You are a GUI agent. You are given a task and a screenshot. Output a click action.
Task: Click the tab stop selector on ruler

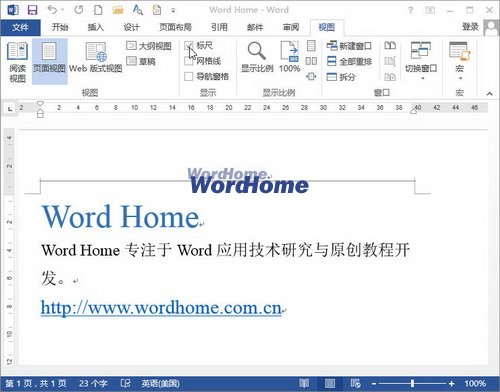pyautogui.click(x=10, y=109)
